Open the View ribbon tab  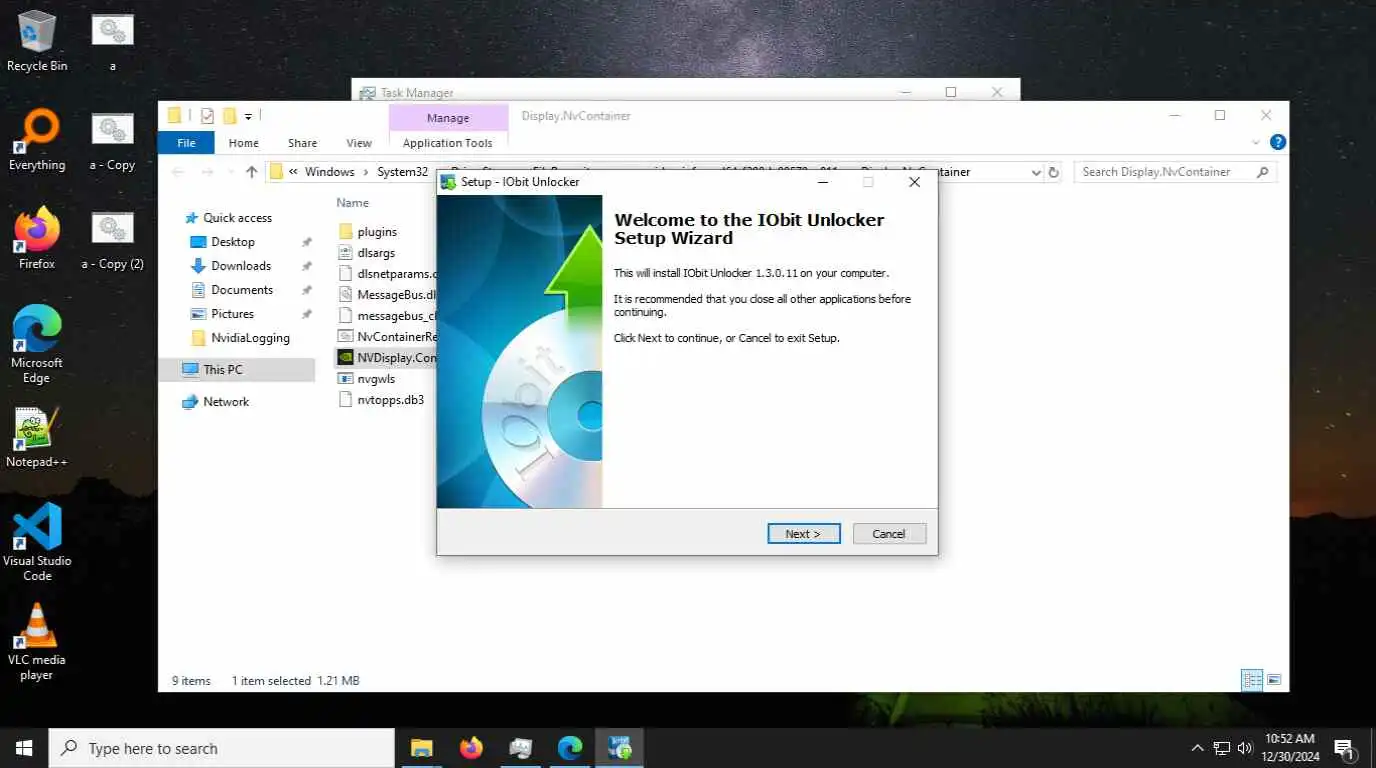point(359,143)
